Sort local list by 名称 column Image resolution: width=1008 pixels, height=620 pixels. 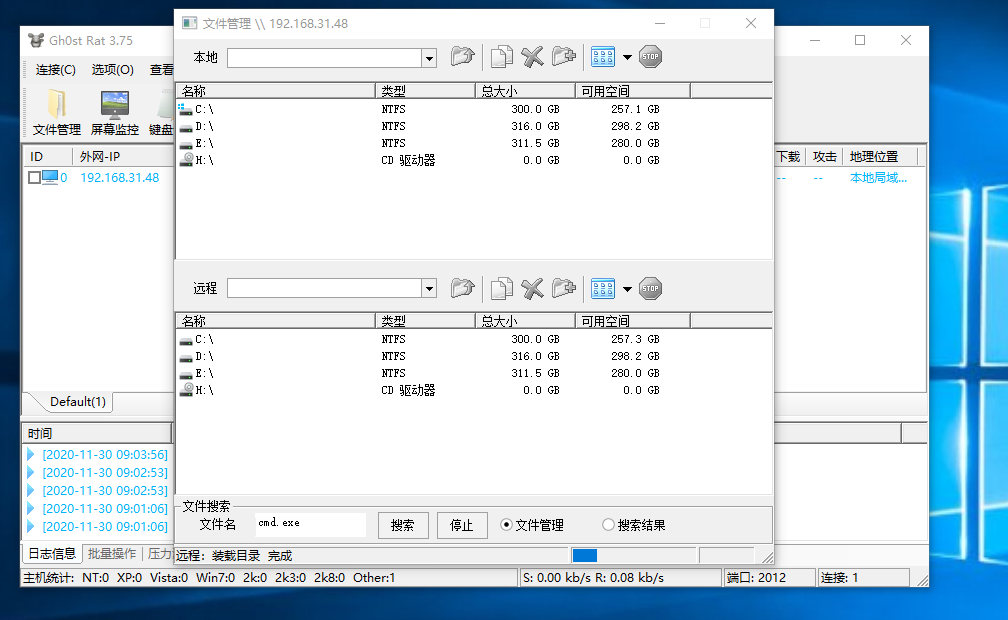coord(275,91)
